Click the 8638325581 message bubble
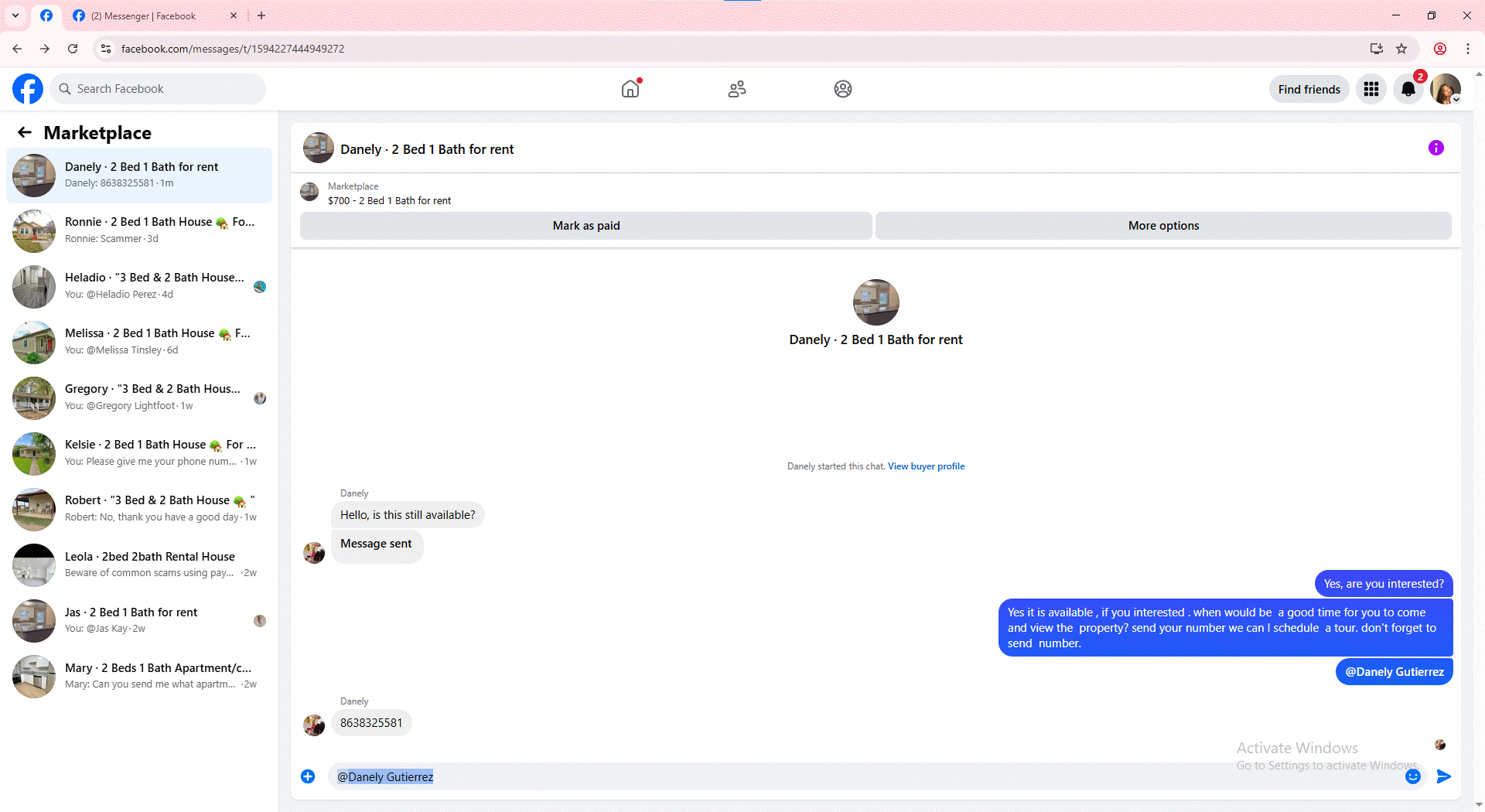Viewport: 1485px width, 812px height. pyautogui.click(x=371, y=723)
